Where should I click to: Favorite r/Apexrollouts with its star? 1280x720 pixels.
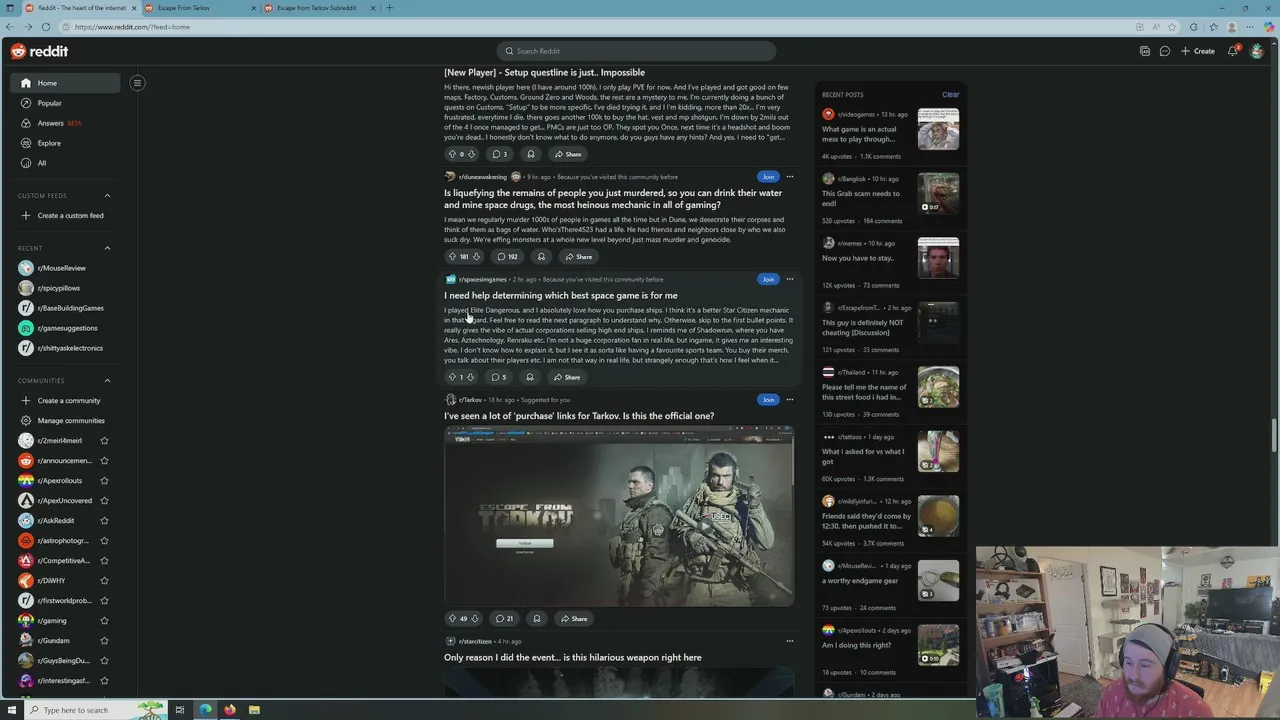pyautogui.click(x=104, y=480)
